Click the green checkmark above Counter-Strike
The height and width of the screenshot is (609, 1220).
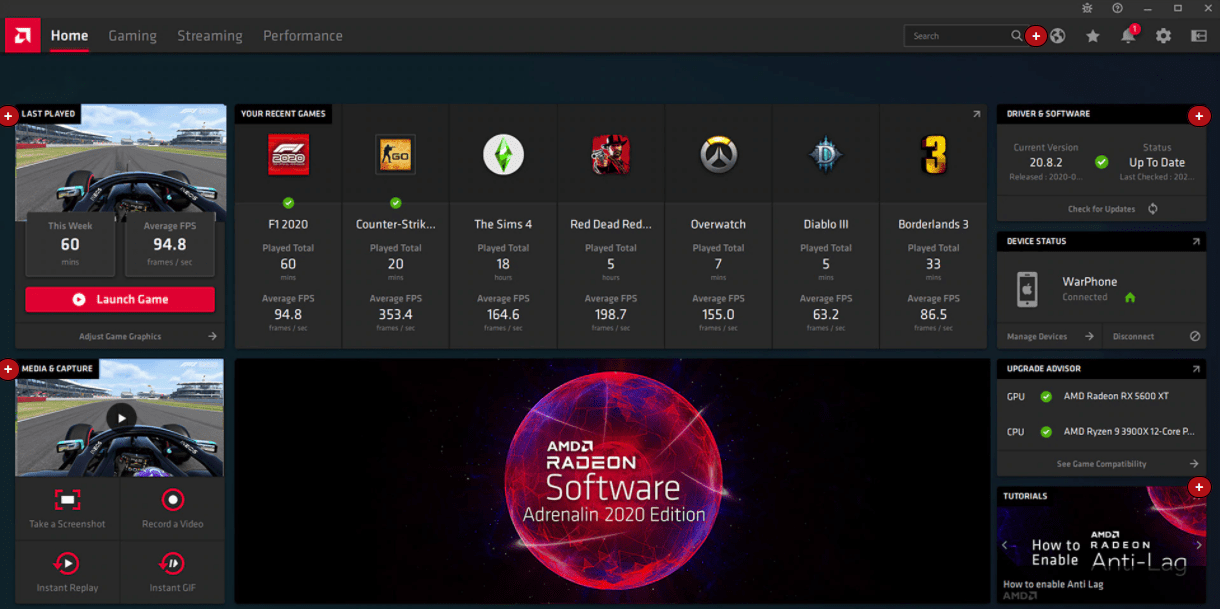[x=395, y=203]
